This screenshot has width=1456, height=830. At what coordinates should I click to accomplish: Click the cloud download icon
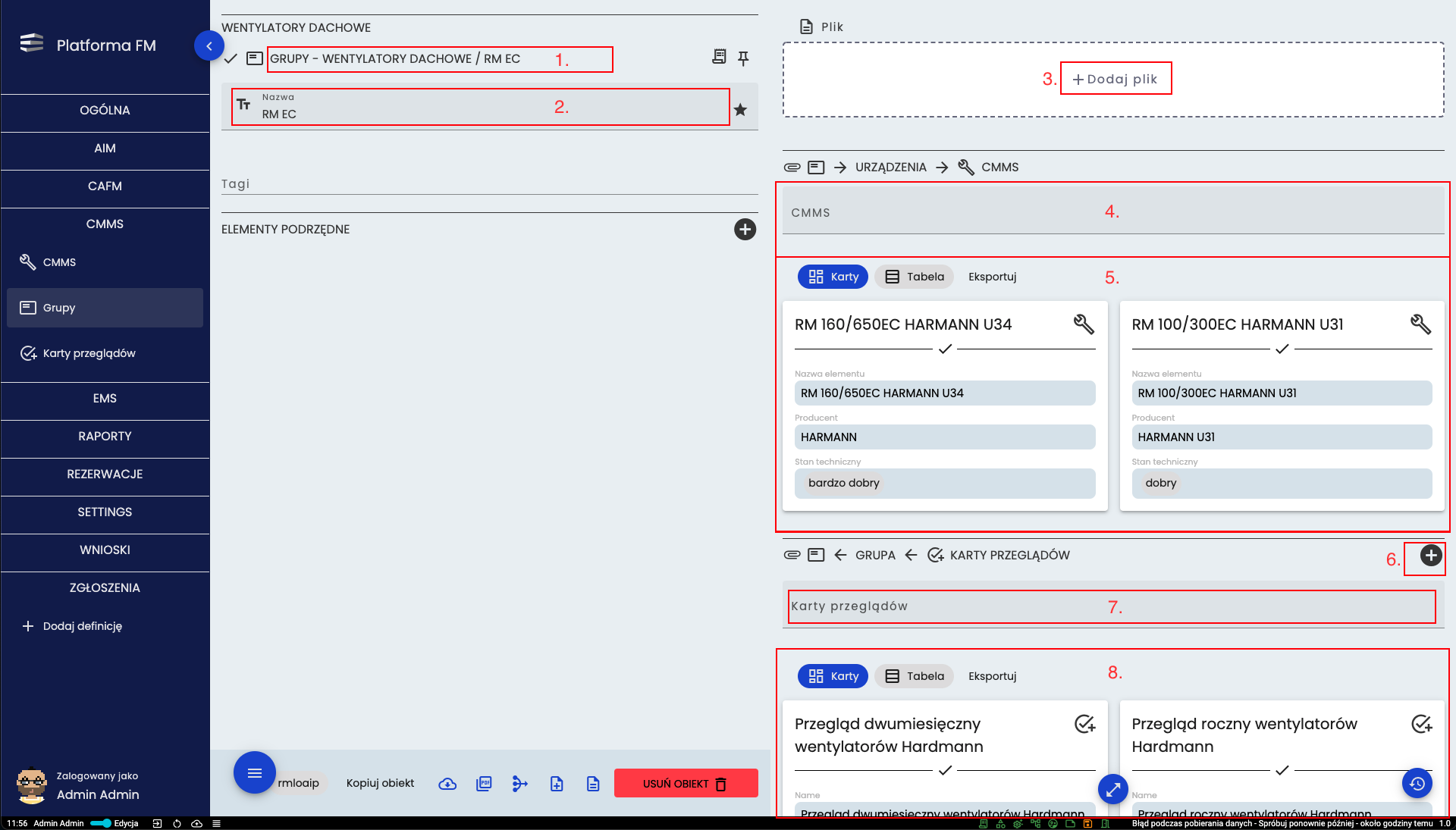click(447, 784)
